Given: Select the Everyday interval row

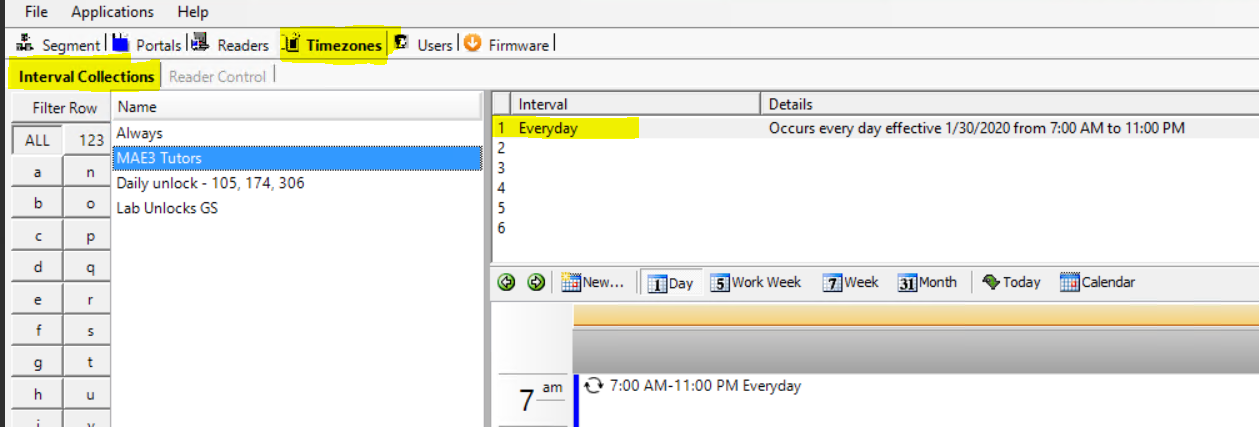Looking at the screenshot, I should pyautogui.click(x=635, y=128).
